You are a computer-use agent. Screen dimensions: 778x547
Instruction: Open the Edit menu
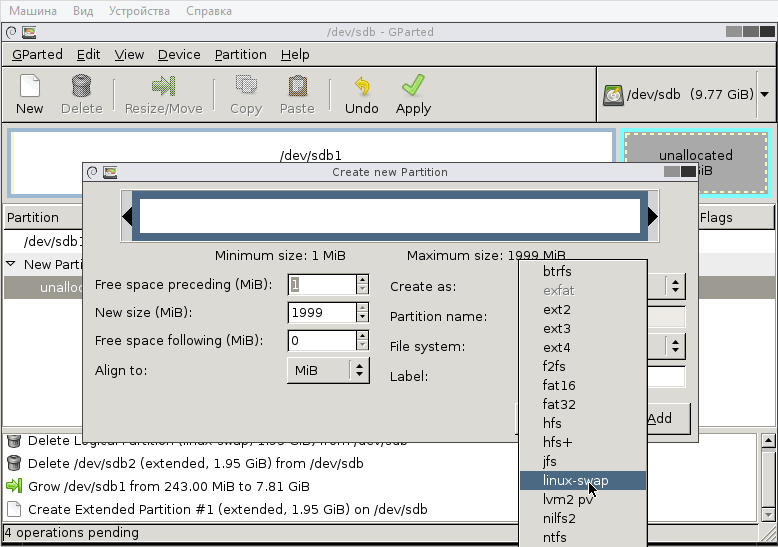point(88,55)
